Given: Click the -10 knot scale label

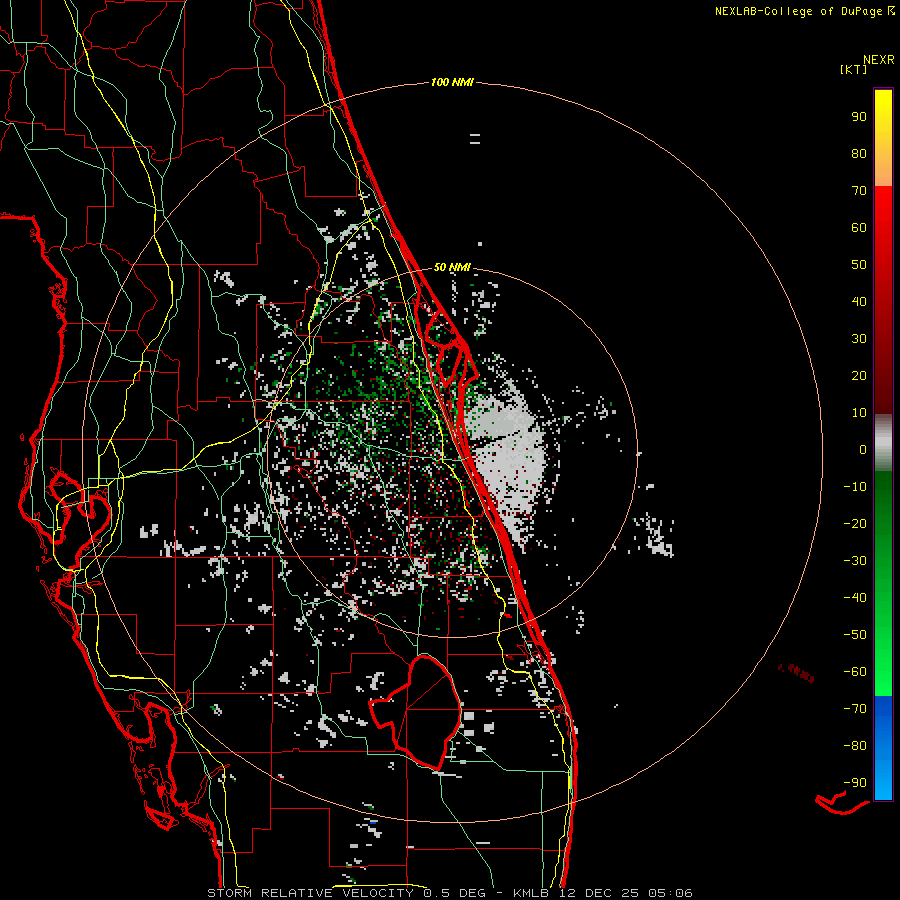Looking at the screenshot, I should (x=855, y=487).
